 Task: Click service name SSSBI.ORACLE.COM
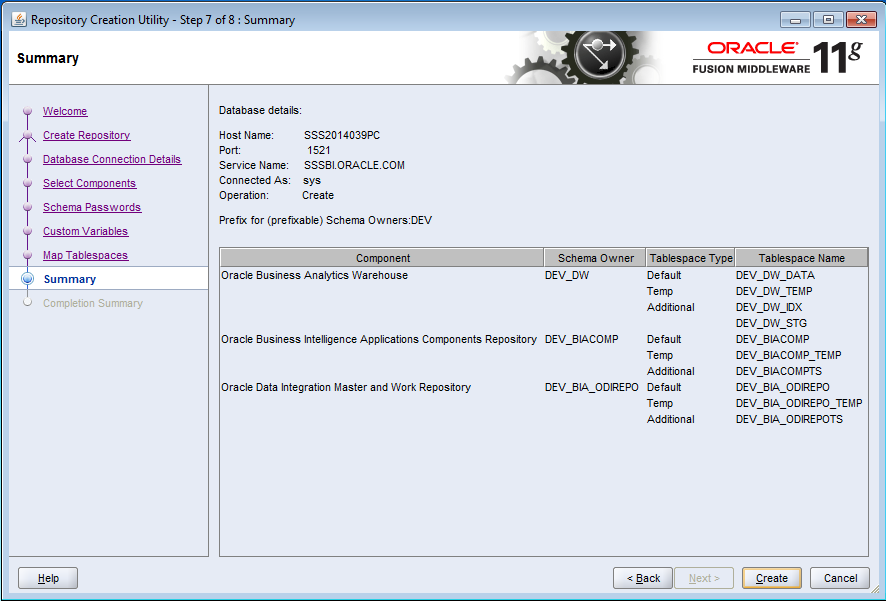point(354,165)
